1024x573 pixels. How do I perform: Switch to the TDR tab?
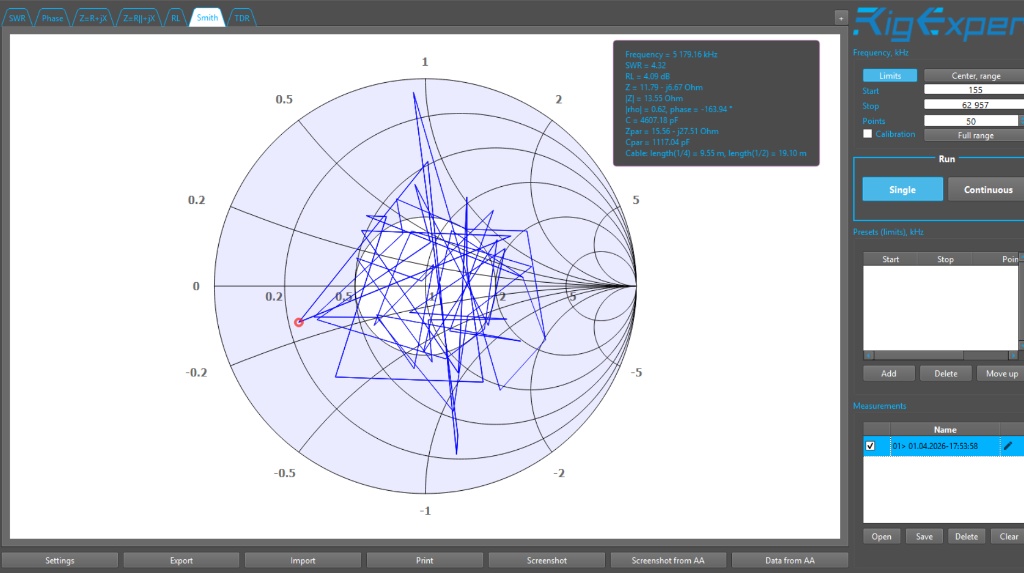pyautogui.click(x=241, y=18)
